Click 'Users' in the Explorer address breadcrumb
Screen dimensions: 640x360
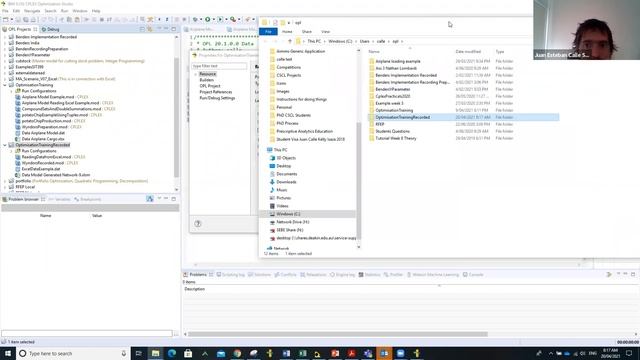click(x=364, y=41)
